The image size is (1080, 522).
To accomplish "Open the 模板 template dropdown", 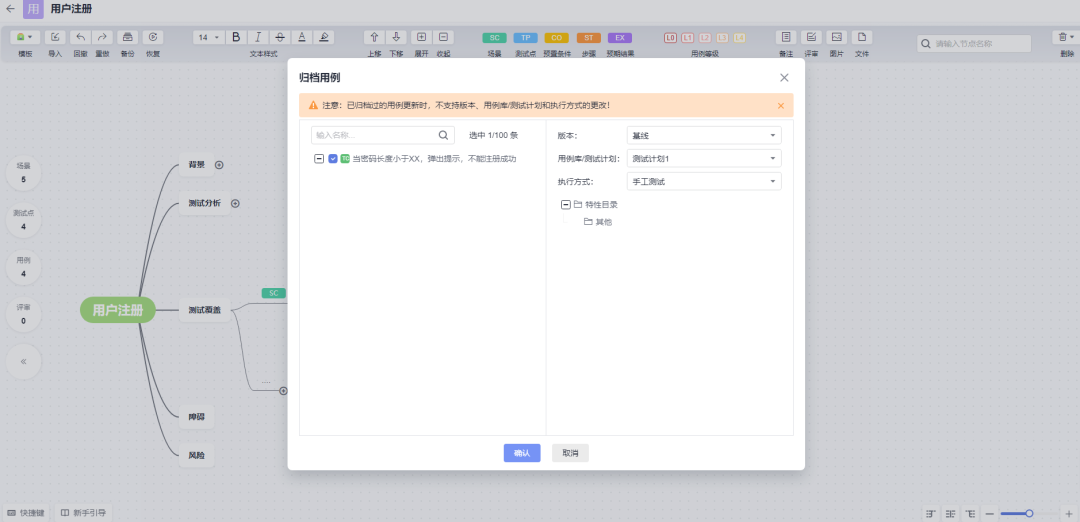I will coord(26,37).
